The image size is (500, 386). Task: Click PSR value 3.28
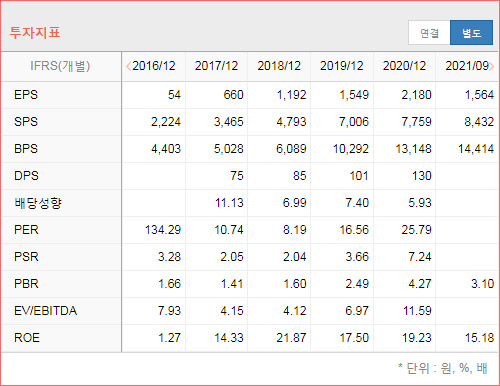tap(169, 257)
